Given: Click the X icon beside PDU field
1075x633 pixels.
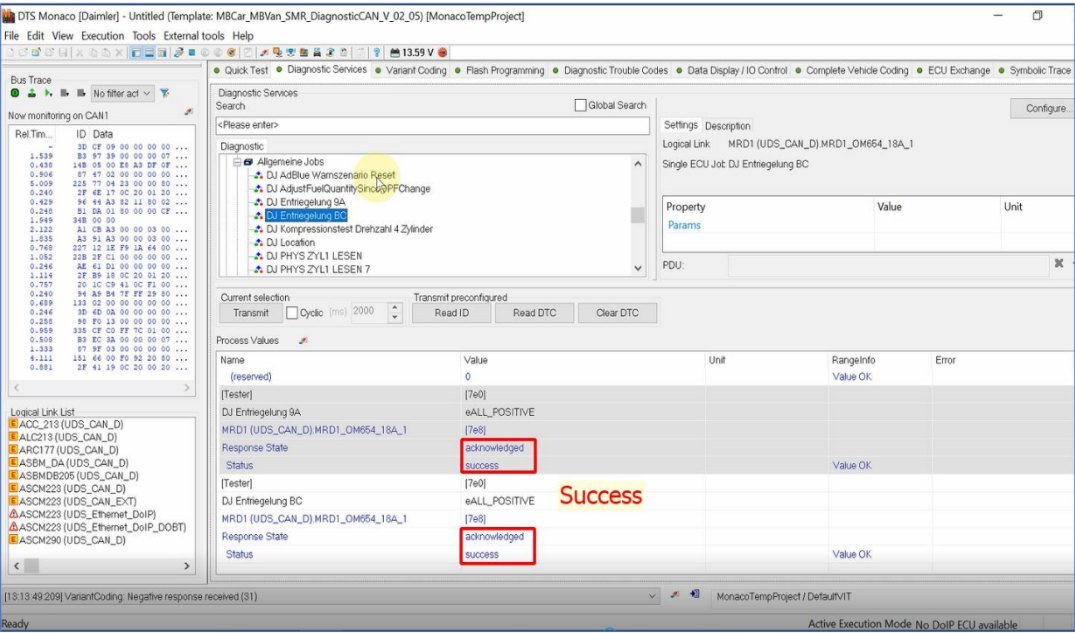Looking at the screenshot, I should pyautogui.click(x=1058, y=264).
